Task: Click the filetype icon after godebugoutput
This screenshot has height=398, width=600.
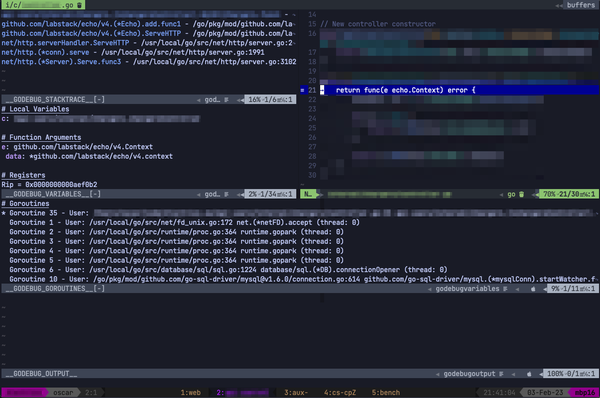Action: point(501,374)
